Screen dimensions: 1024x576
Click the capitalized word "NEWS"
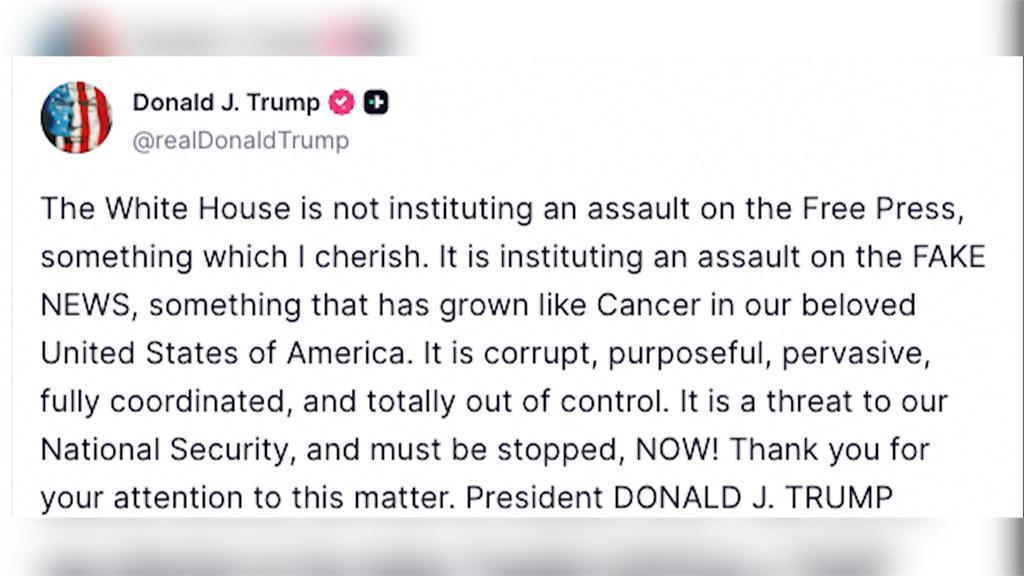point(88,306)
